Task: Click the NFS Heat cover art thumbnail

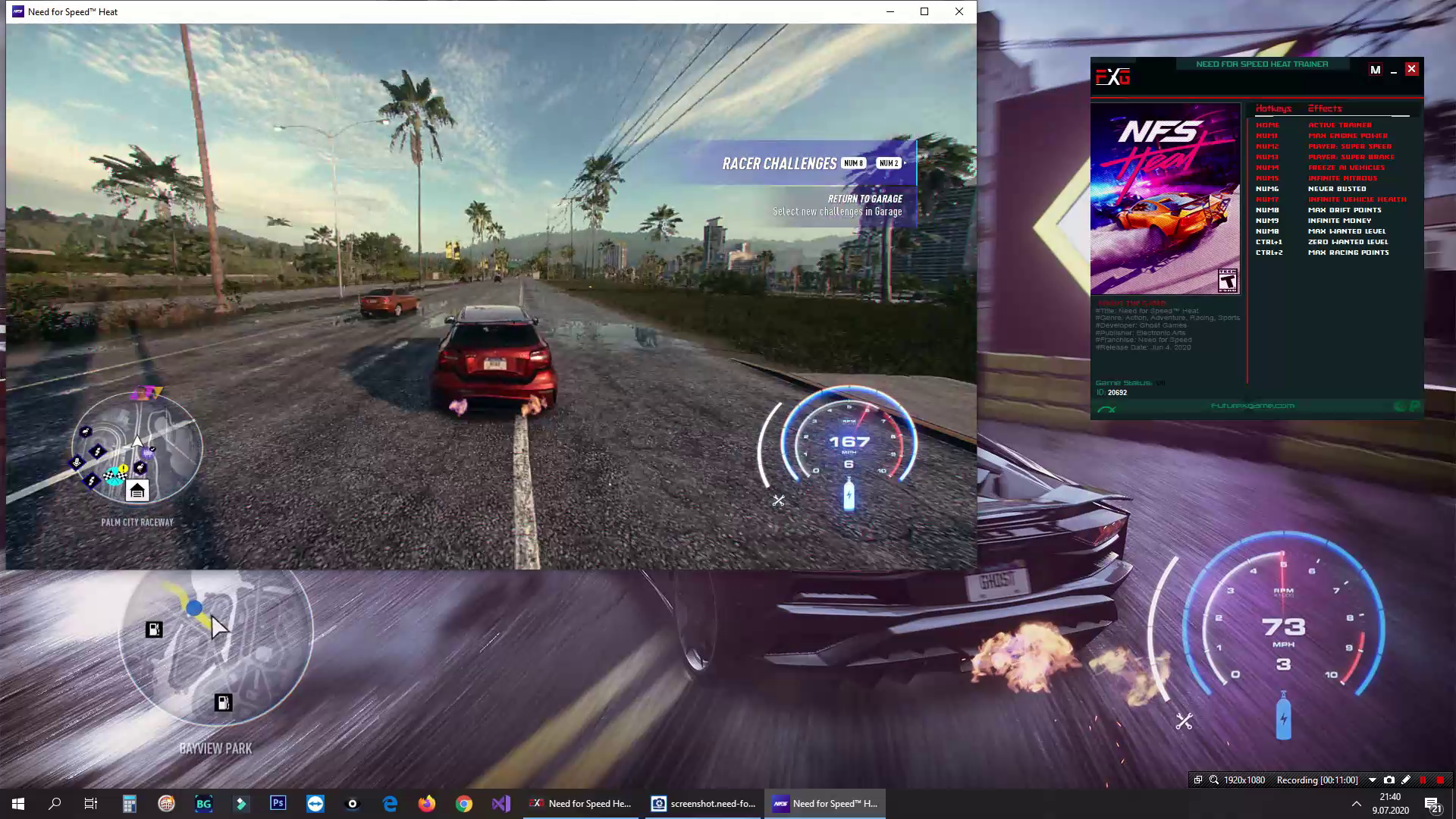Action: pos(1166,199)
